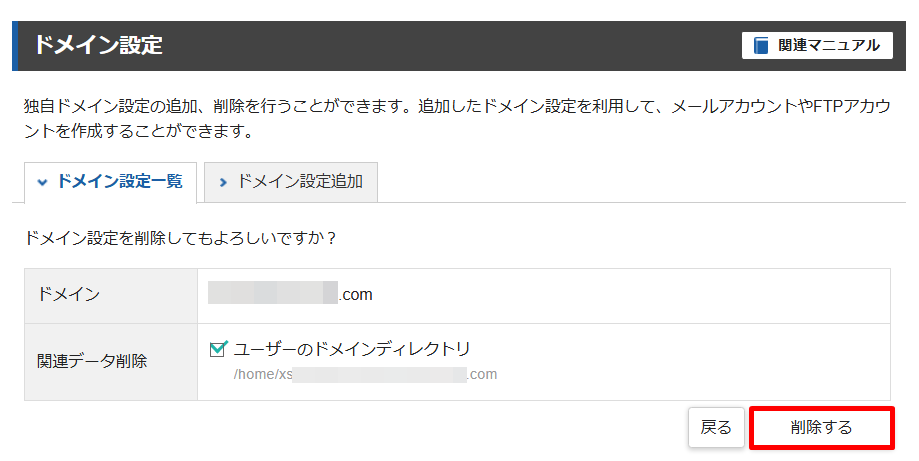Uncheck the ユーザーのドメインディレクトリ checkbox
Image resolution: width=919 pixels, height=461 pixels.
(219, 349)
